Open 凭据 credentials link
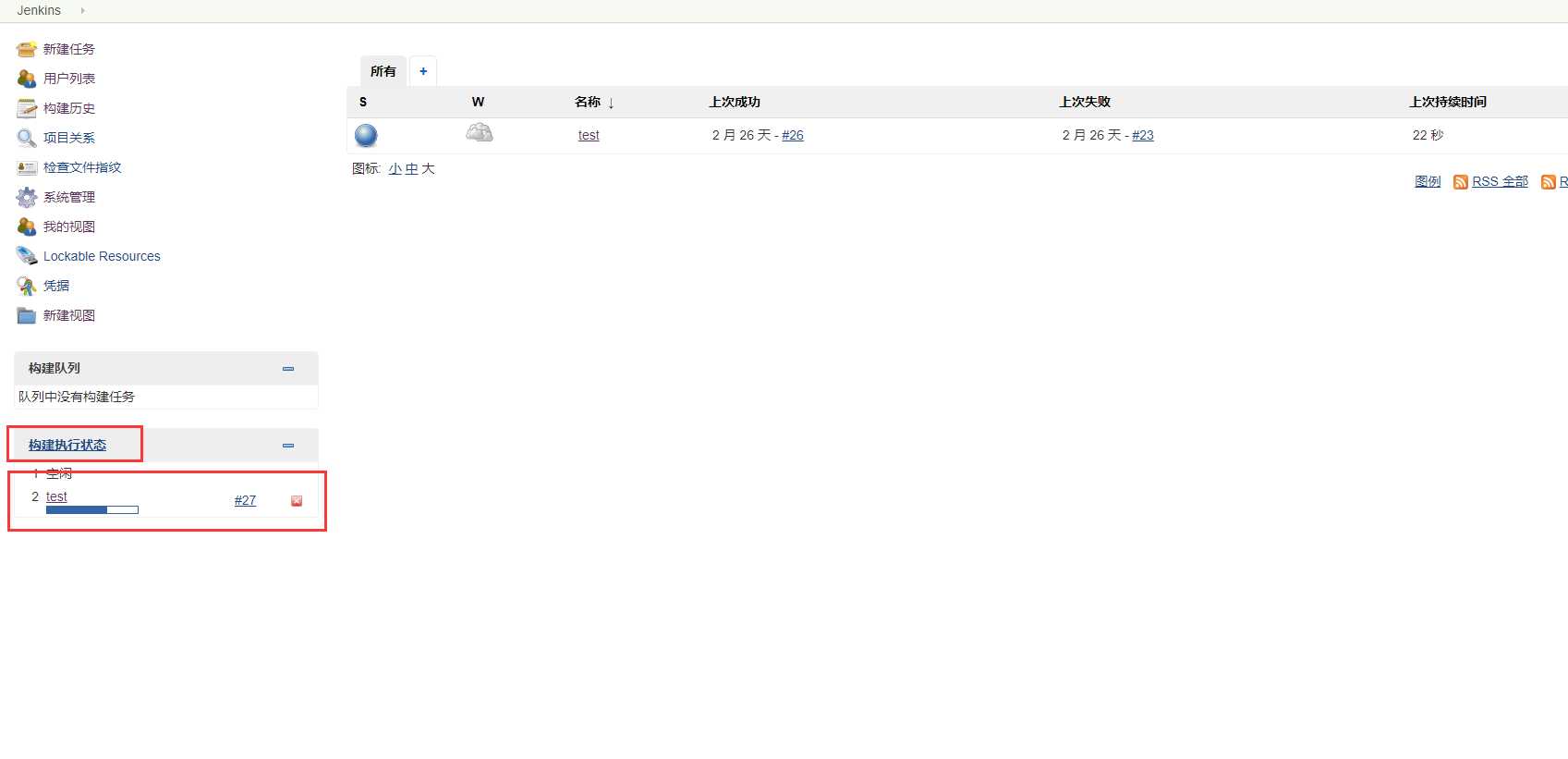The width and height of the screenshot is (1568, 759). [56, 286]
